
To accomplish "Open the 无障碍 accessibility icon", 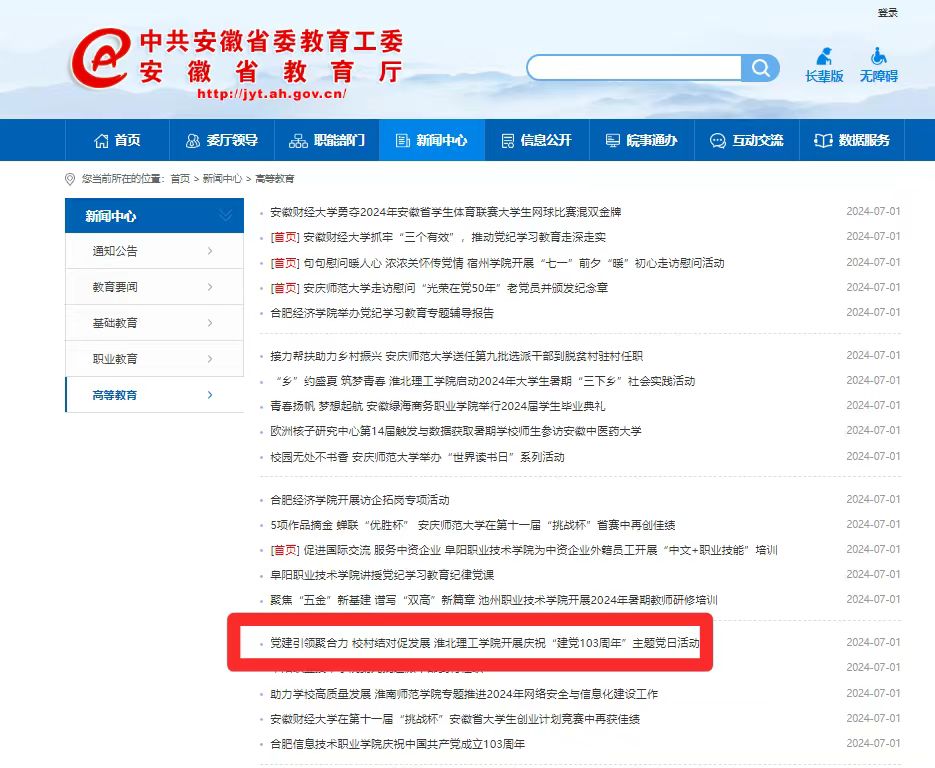I will (878, 65).
